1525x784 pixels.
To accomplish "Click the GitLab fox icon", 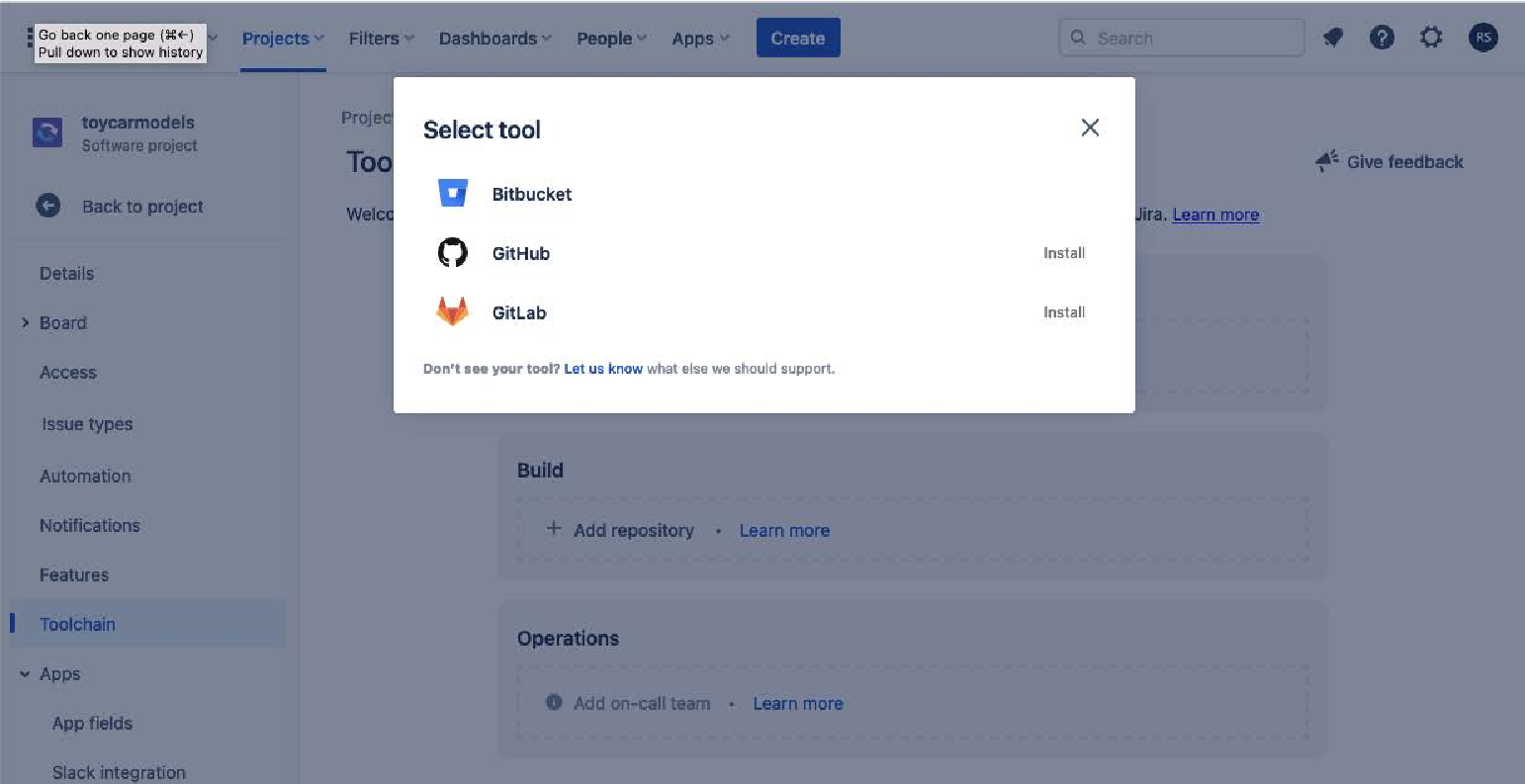I will tap(453, 311).
